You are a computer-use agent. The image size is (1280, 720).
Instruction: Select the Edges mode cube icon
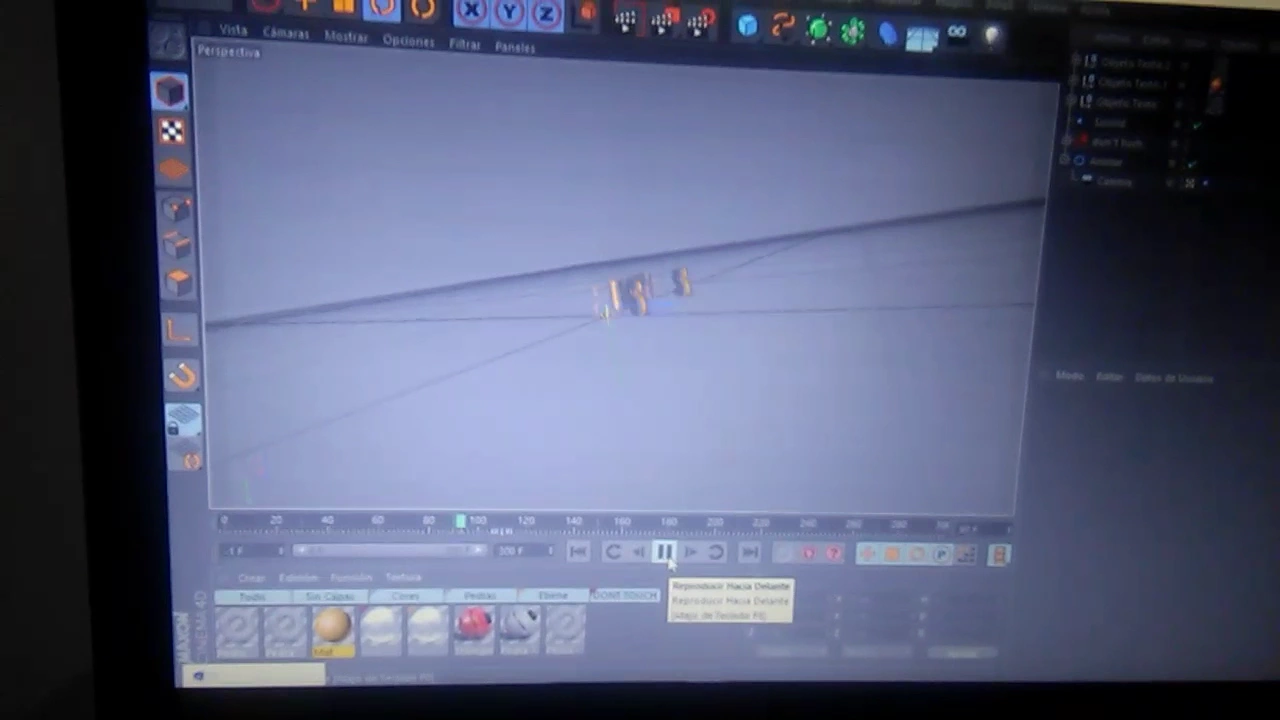pos(177,245)
